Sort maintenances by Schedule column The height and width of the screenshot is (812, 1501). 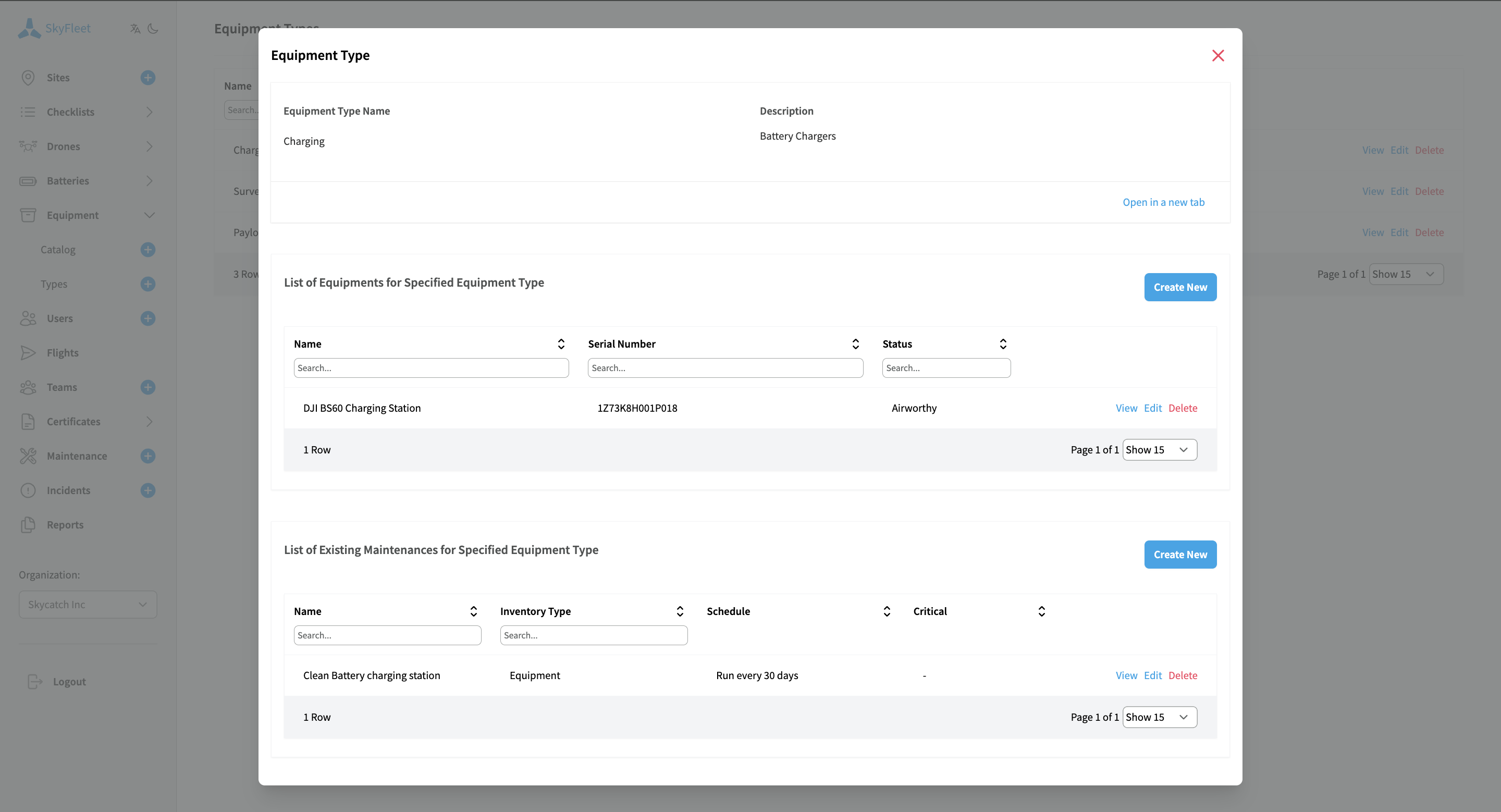coord(887,611)
